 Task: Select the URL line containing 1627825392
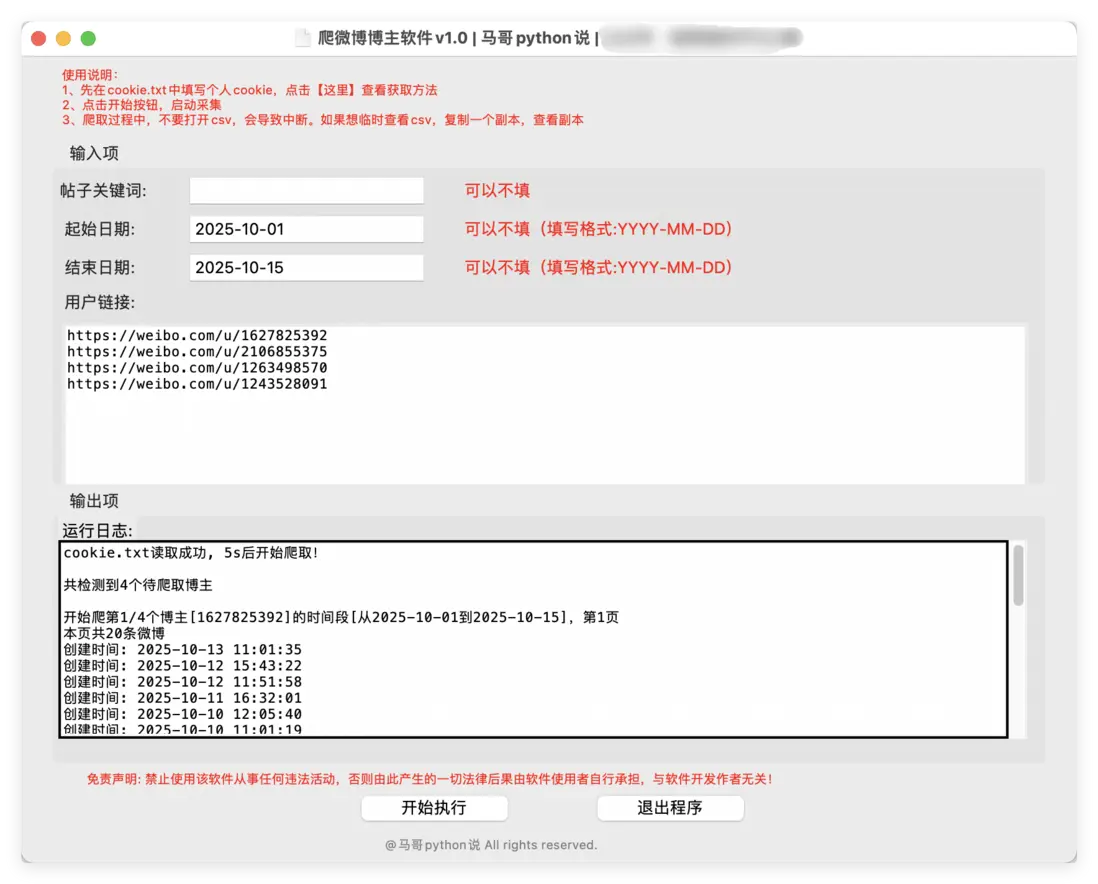pyautogui.click(x=196, y=335)
